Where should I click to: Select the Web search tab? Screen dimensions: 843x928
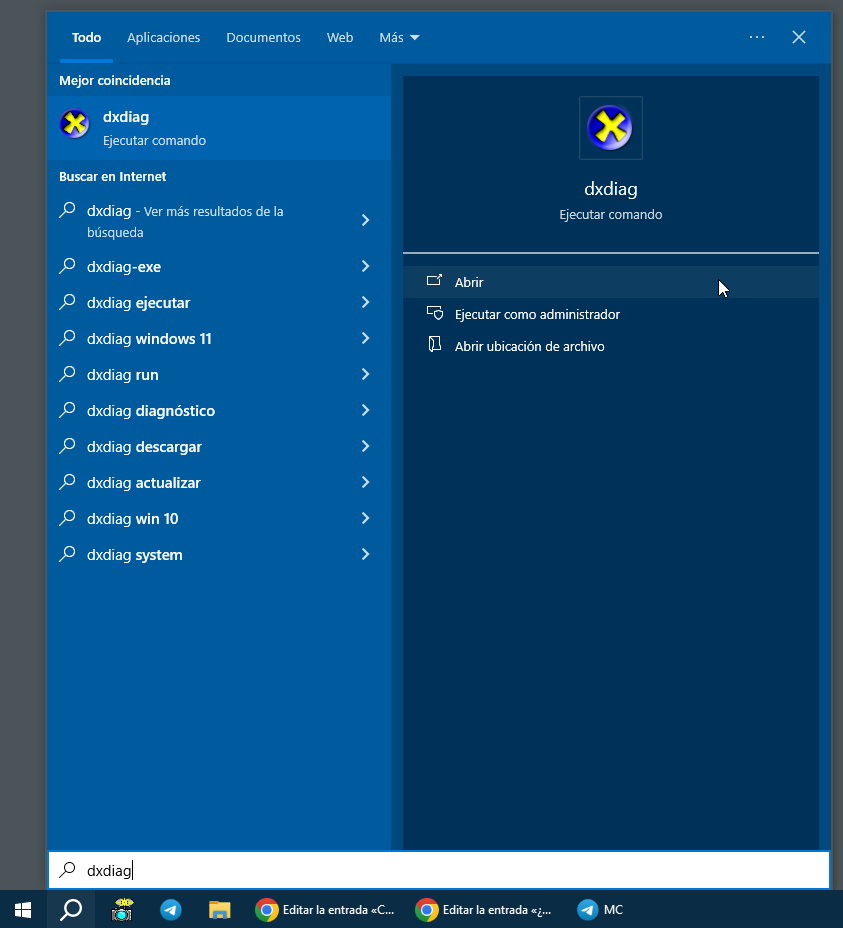coord(340,37)
